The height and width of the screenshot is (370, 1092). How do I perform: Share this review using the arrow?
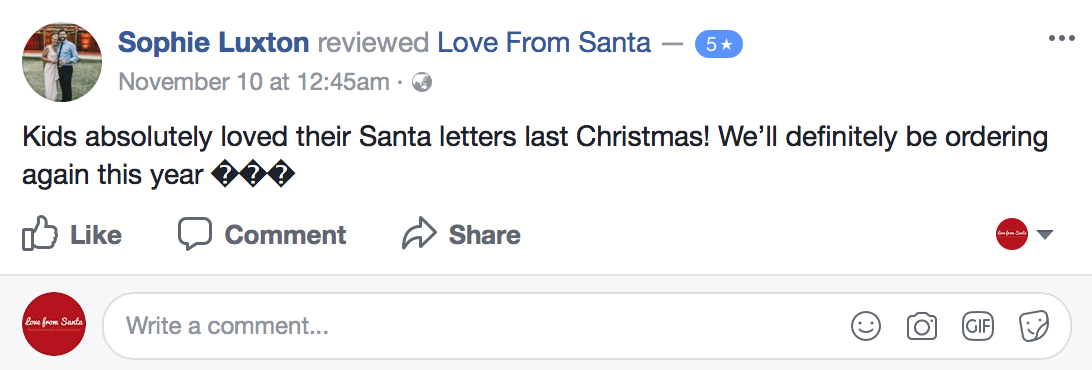coord(461,234)
